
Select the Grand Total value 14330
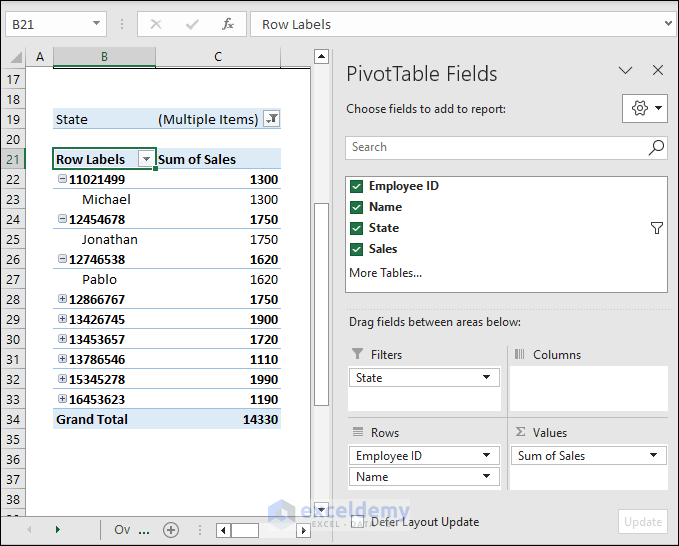[218, 419]
